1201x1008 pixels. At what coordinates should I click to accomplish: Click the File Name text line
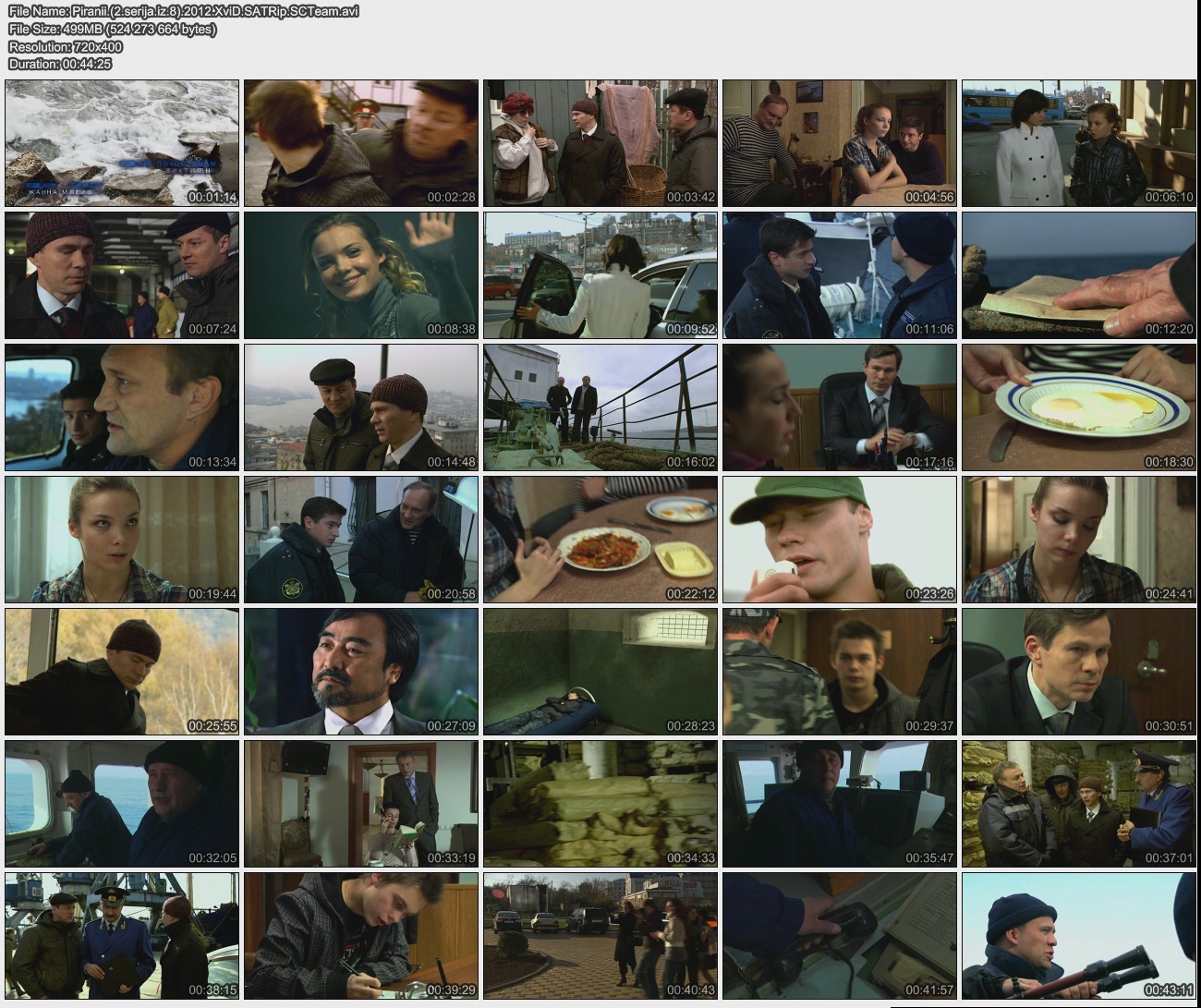(x=183, y=11)
